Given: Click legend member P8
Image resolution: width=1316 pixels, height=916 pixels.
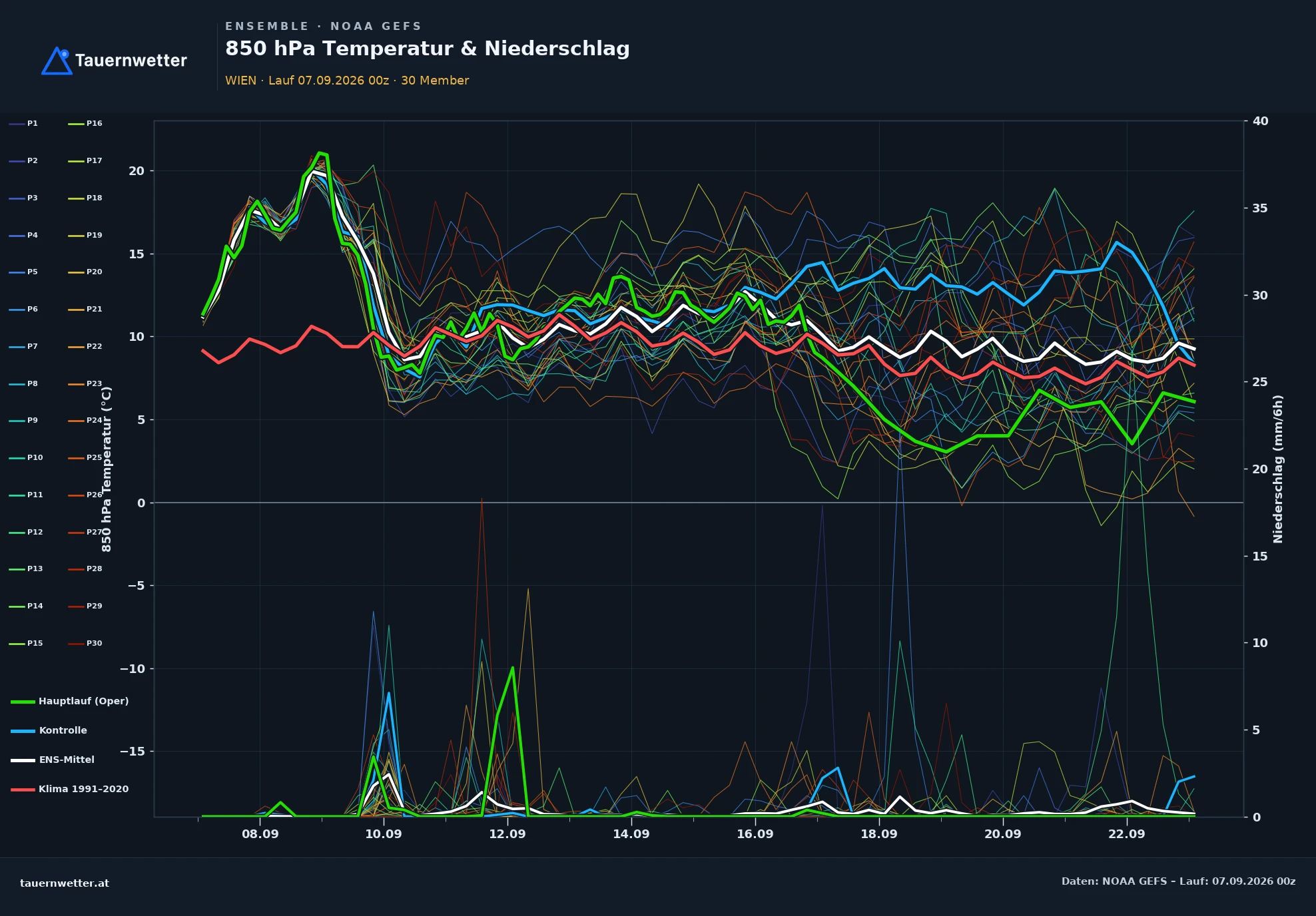Looking at the screenshot, I should [x=23, y=384].
